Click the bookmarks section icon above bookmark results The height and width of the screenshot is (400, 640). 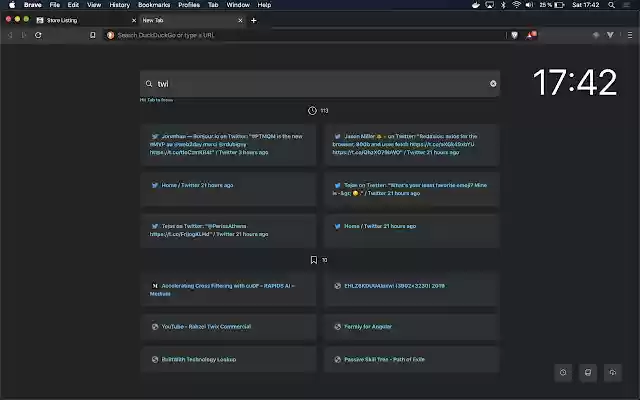coord(313,260)
